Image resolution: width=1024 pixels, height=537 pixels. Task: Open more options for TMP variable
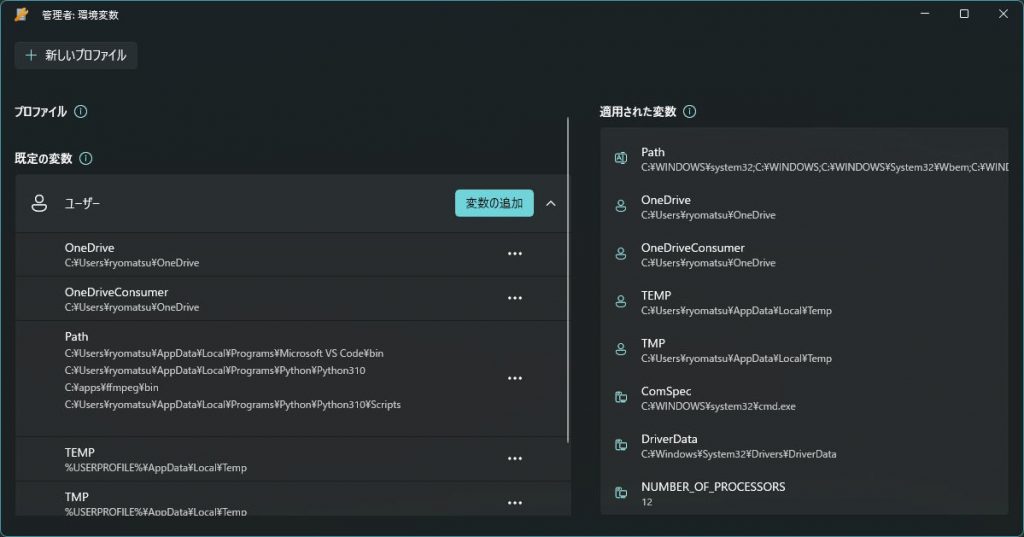click(515, 503)
